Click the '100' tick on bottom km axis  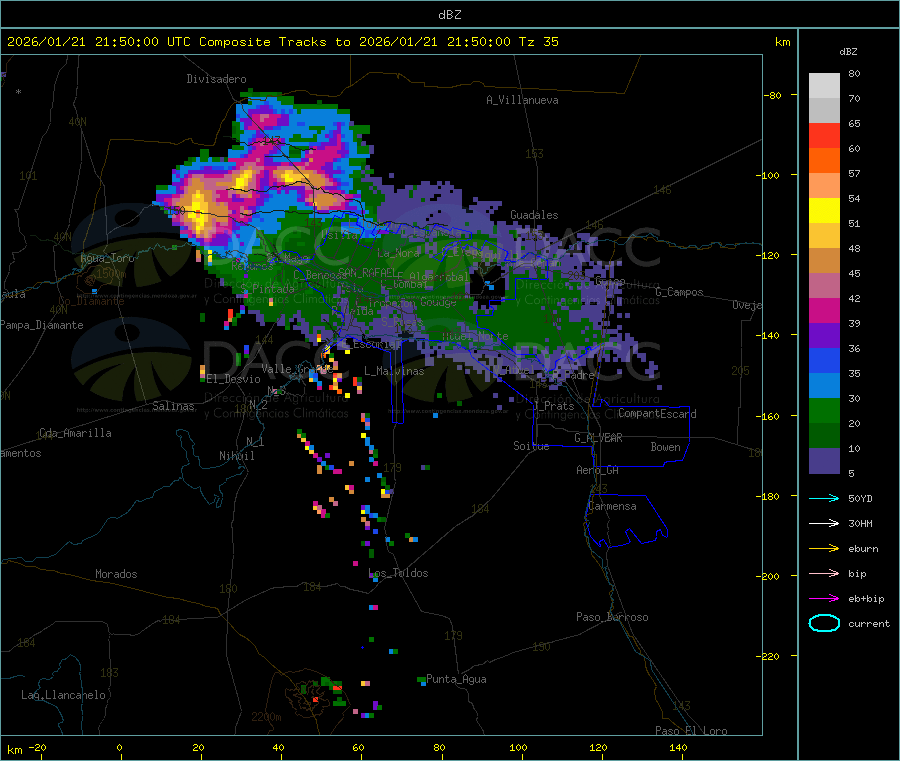518,747
